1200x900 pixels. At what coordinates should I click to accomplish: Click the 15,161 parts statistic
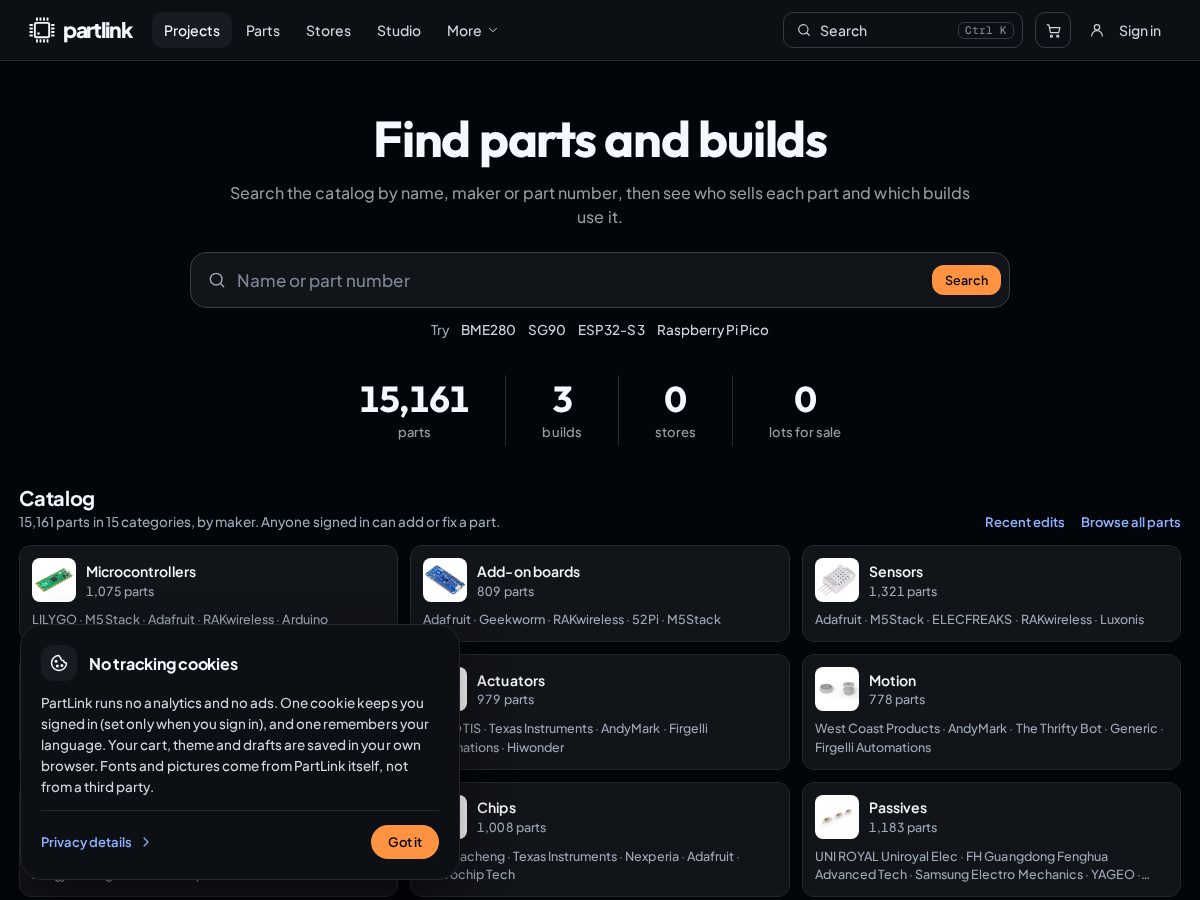[414, 410]
